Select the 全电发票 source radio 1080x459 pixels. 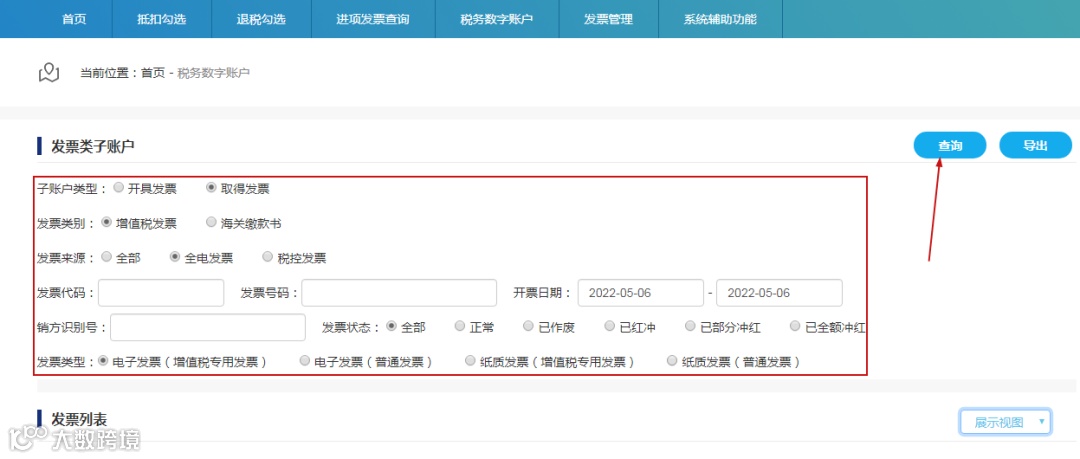point(175,257)
